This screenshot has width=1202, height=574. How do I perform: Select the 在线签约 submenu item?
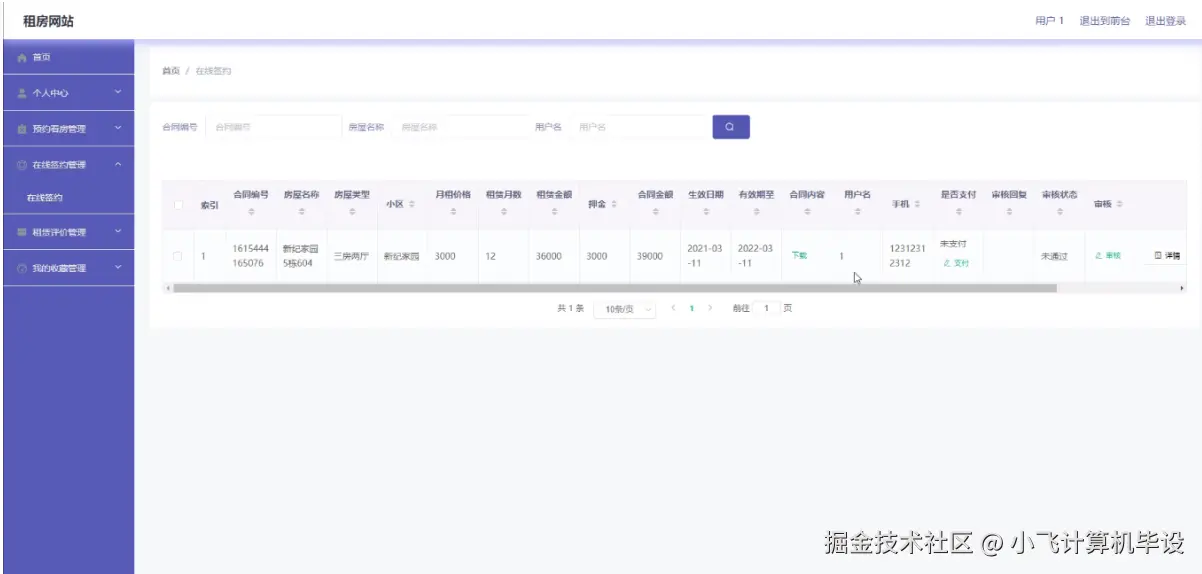click(67, 198)
